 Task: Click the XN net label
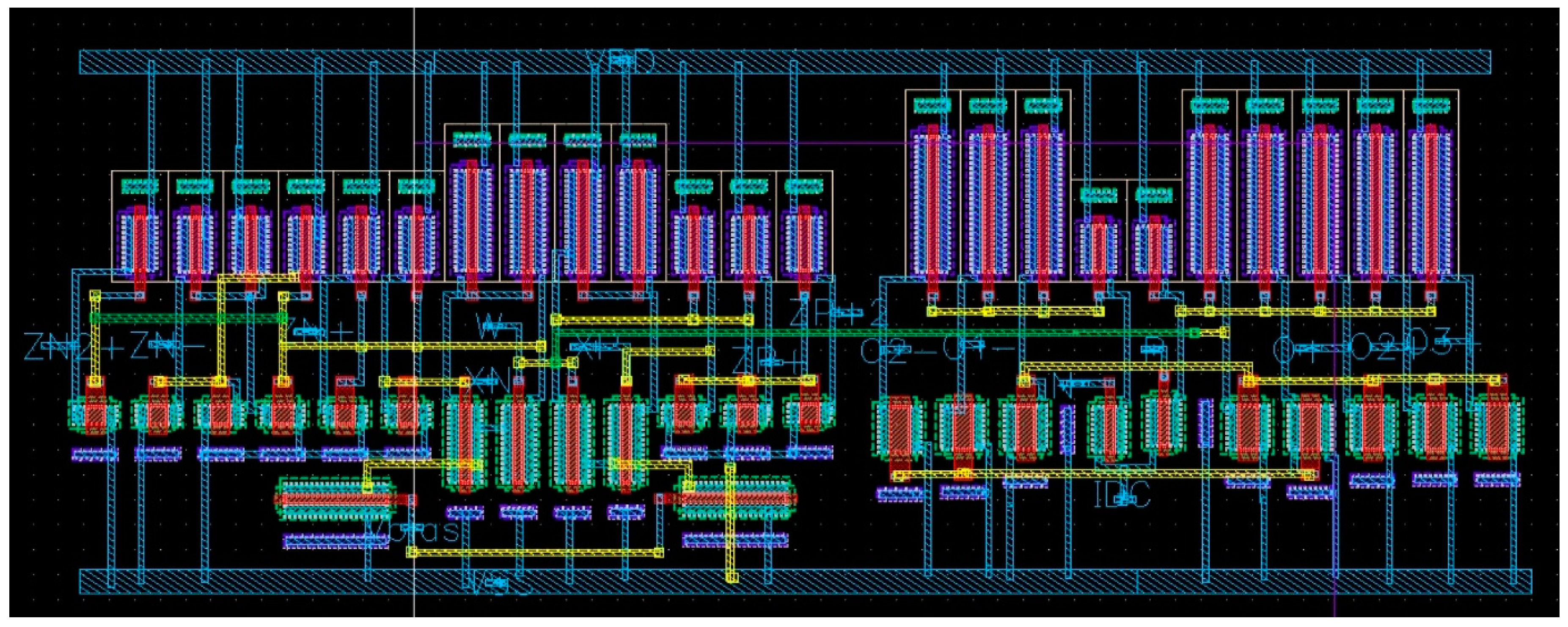coord(487,381)
